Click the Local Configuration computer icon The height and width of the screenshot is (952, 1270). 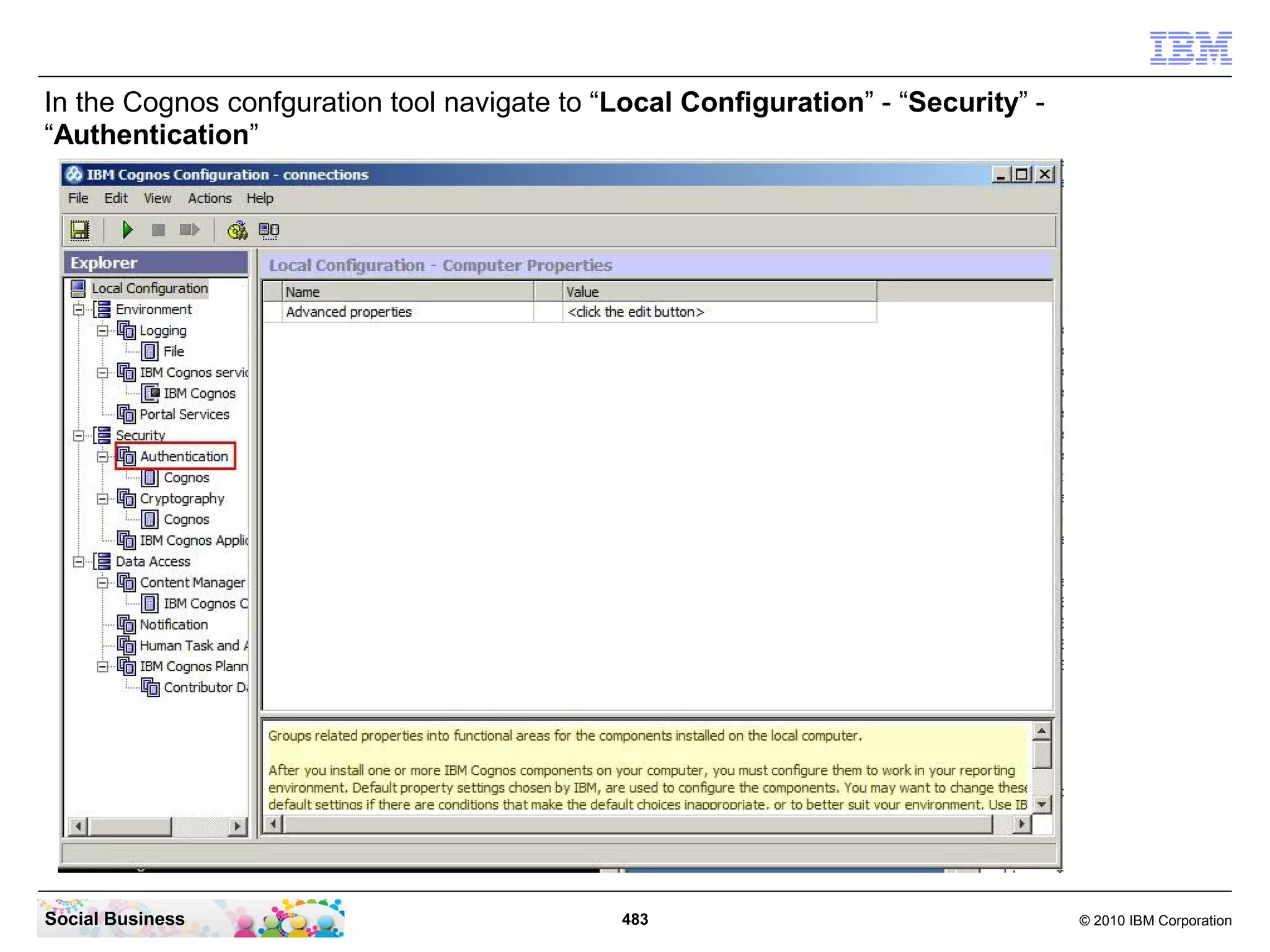(x=78, y=288)
